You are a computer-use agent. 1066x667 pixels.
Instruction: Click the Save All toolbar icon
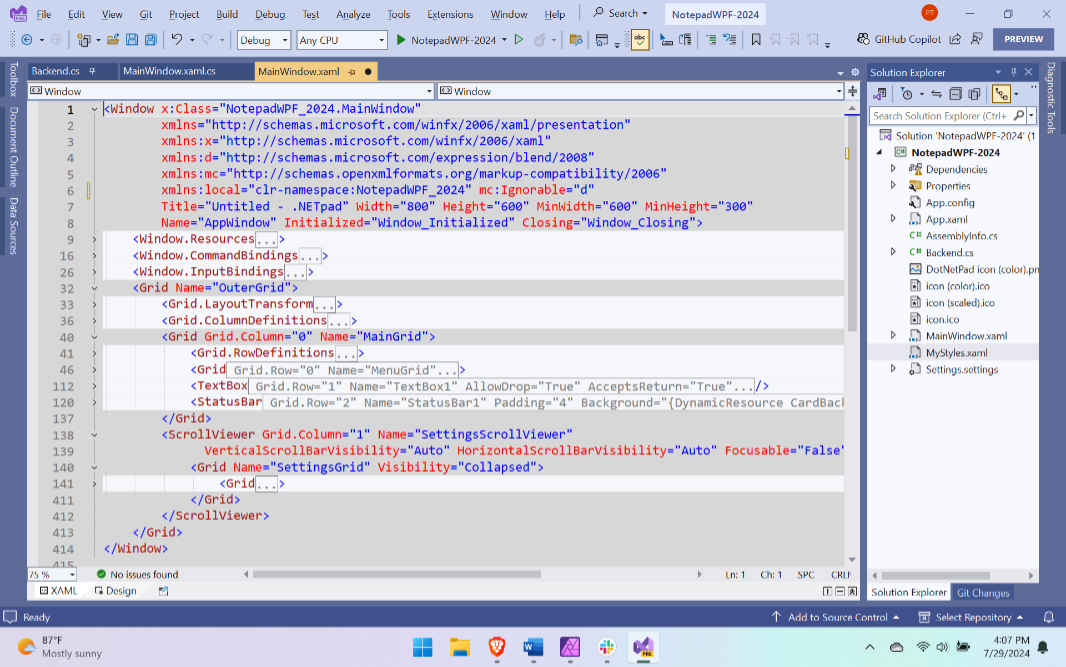click(150, 40)
